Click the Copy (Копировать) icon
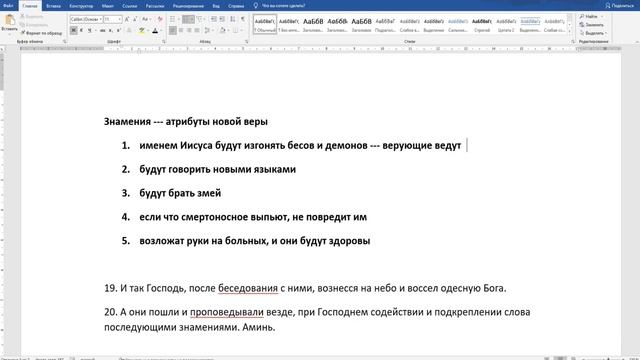 click(23, 24)
